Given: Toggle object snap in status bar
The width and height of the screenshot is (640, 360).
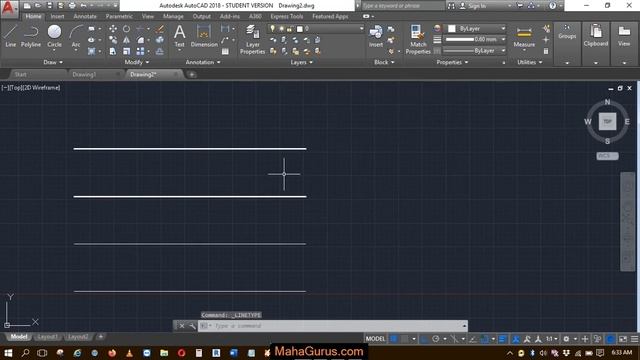Looking at the screenshot, I should [484, 339].
